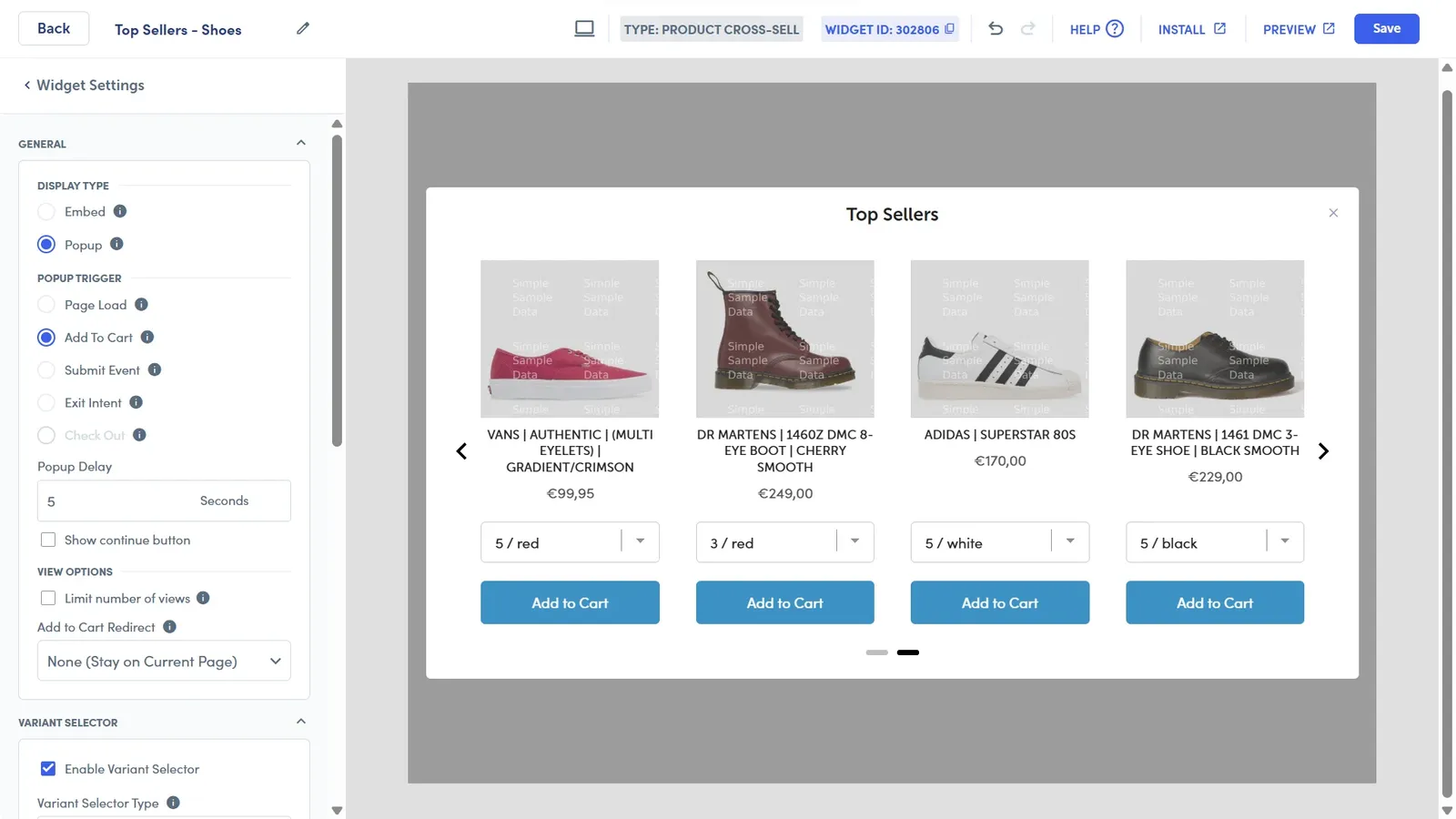Screen dimensions: 1456x819
Task: Add the Adidas Superstar 80s to cart
Action: pyautogui.click(x=999, y=602)
